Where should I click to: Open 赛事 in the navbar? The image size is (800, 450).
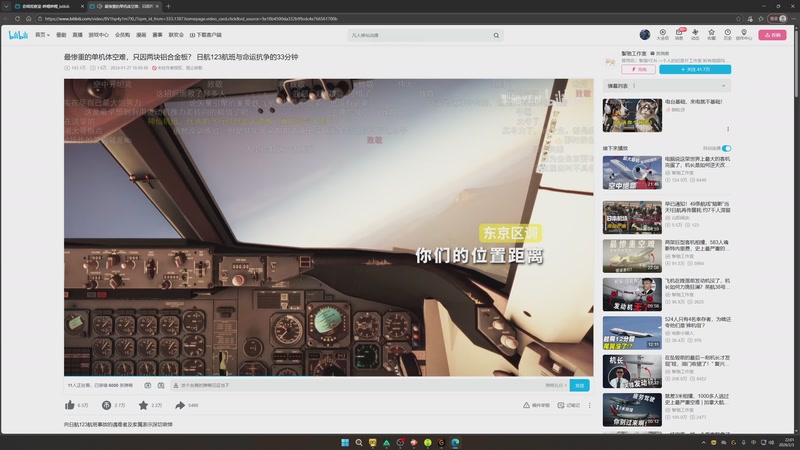point(158,35)
